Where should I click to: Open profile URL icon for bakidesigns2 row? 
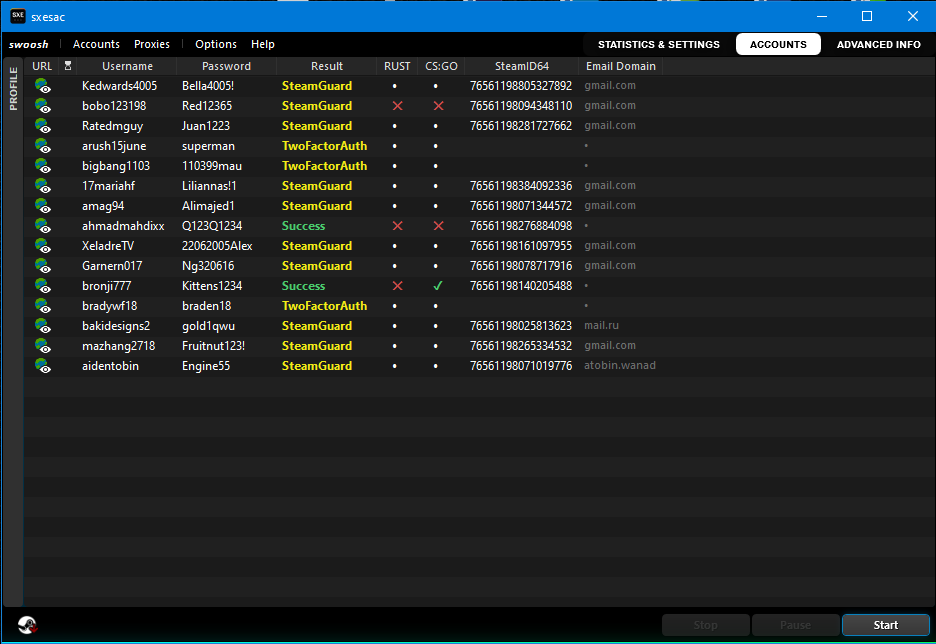click(42, 326)
